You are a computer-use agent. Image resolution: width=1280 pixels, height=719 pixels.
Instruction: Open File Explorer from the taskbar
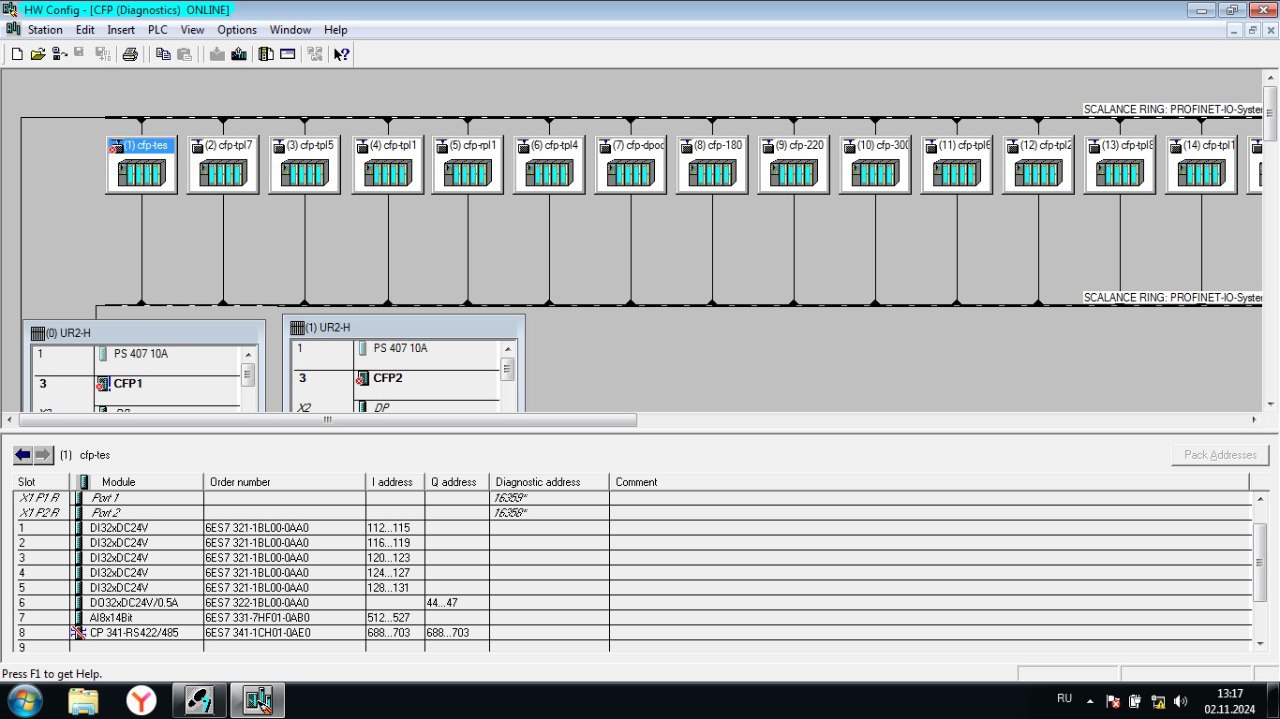[x=83, y=700]
